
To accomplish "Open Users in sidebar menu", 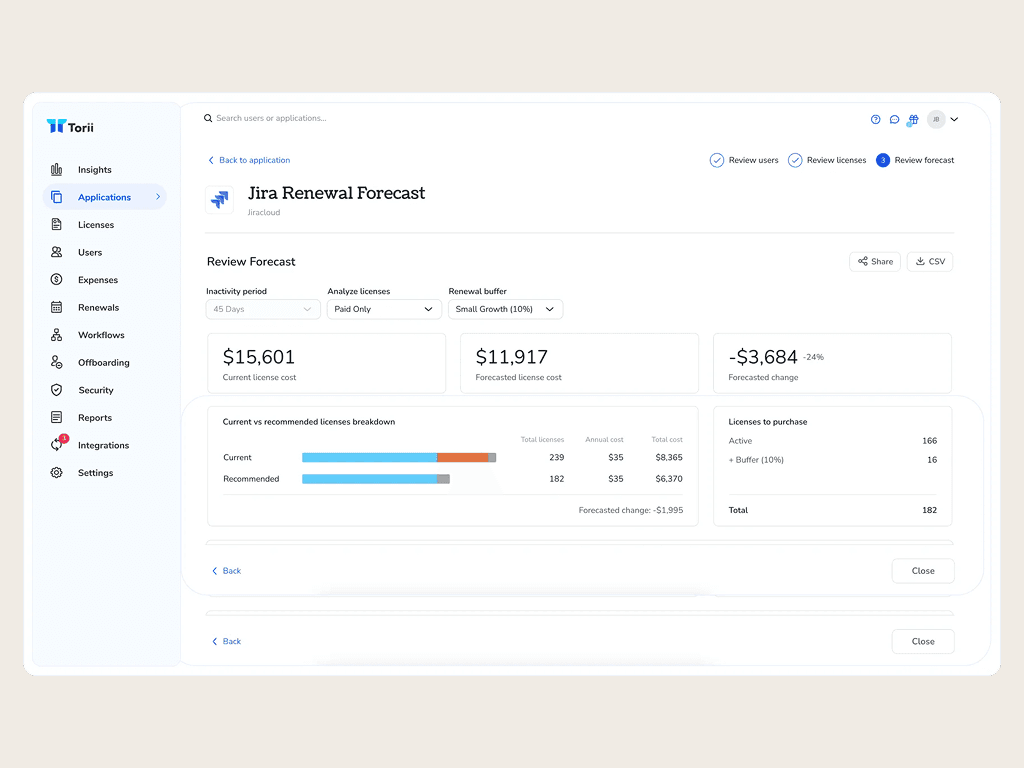I will pos(90,252).
